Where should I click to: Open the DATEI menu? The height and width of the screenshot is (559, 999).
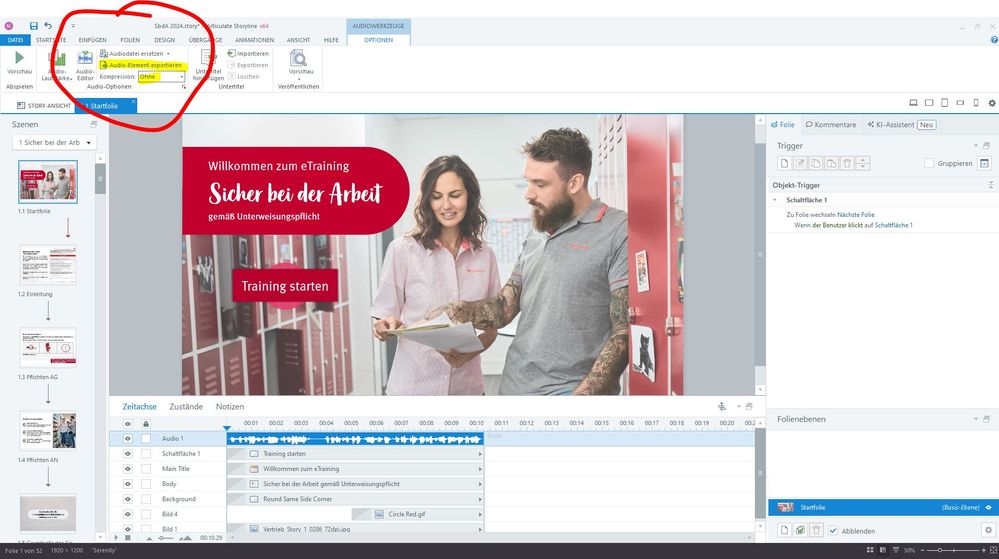pyautogui.click(x=15, y=40)
